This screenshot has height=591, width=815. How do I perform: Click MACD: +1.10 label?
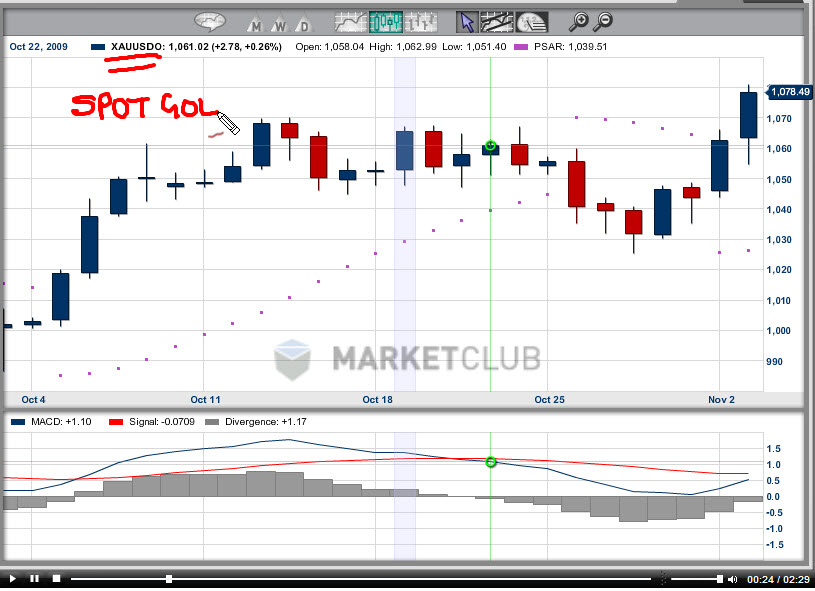click(x=61, y=422)
